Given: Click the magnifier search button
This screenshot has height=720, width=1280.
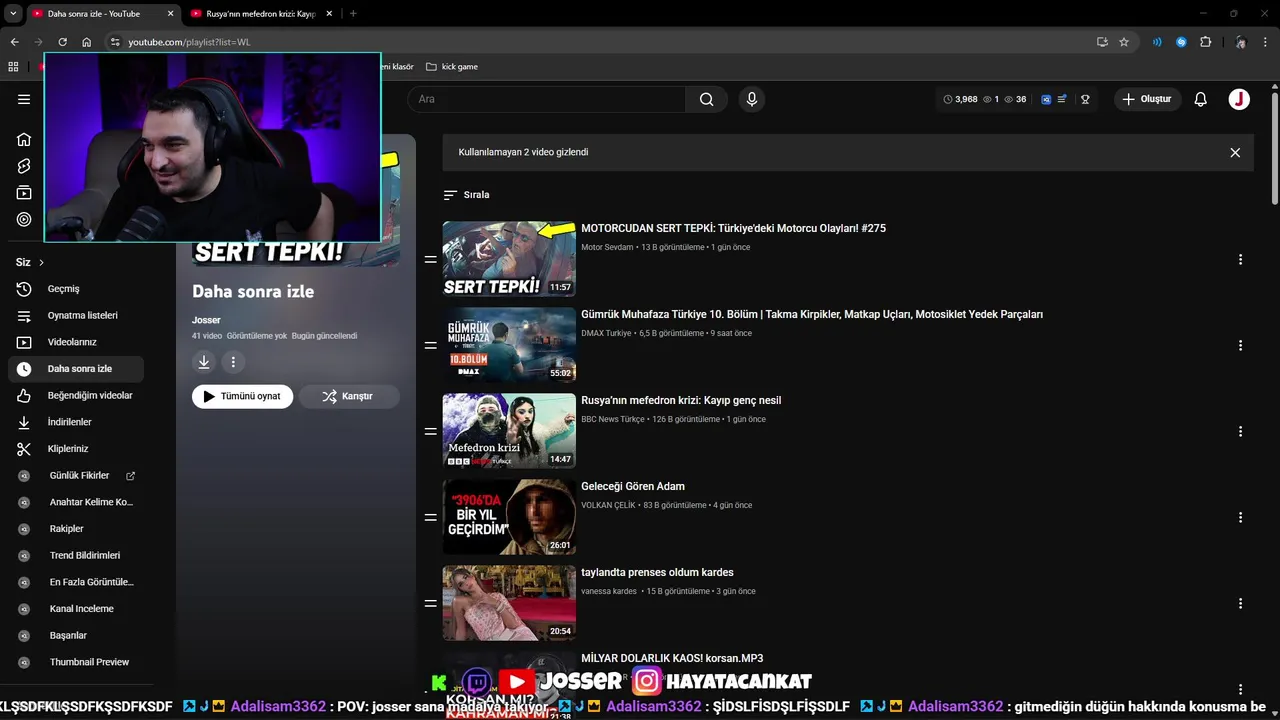Looking at the screenshot, I should [707, 99].
